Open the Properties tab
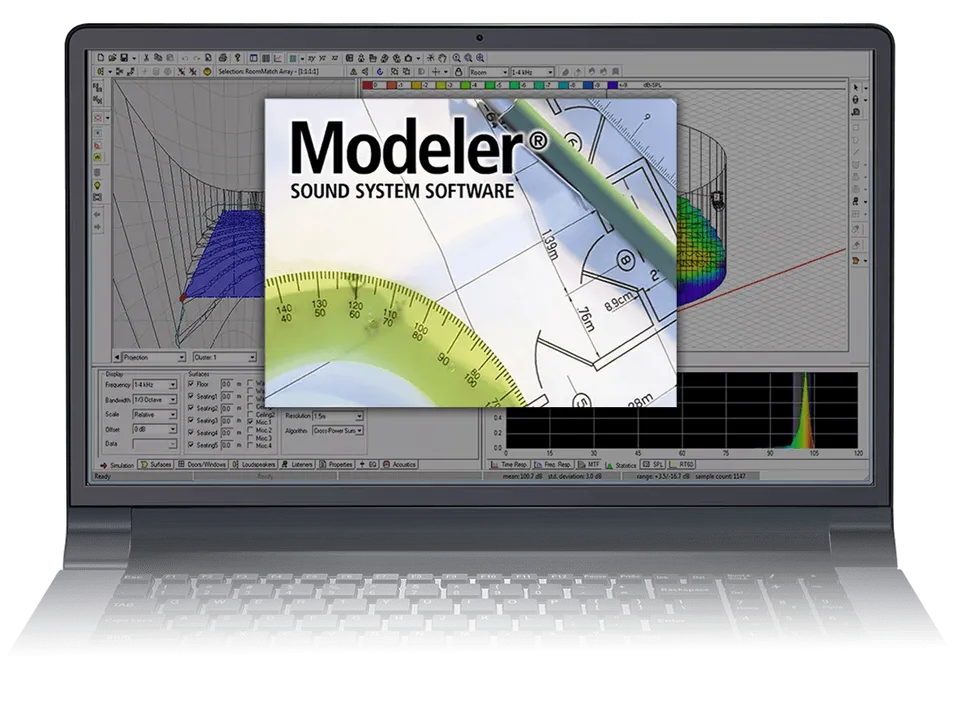The height and width of the screenshot is (720, 960). [x=336, y=464]
